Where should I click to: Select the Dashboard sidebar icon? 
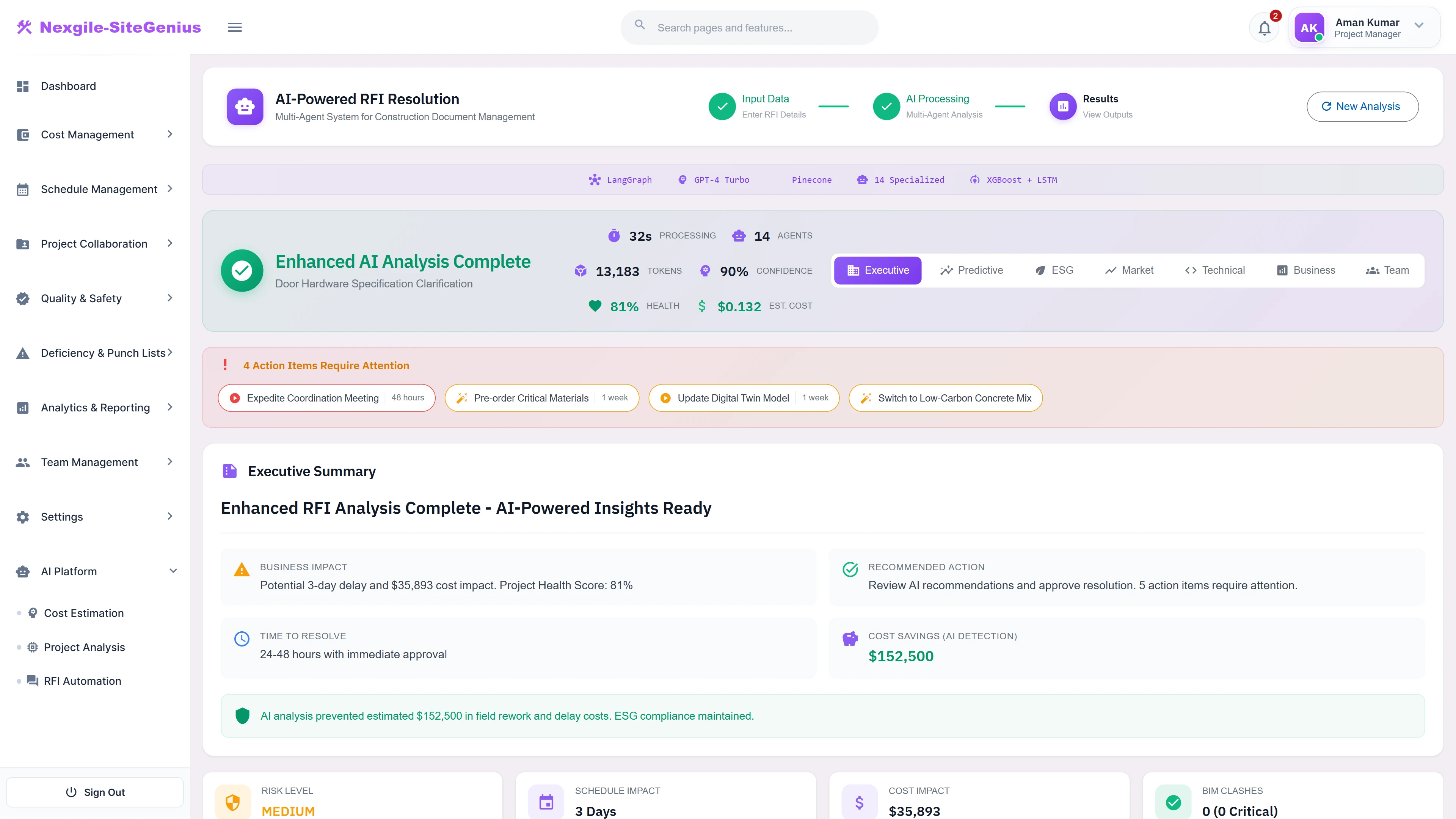[x=23, y=86]
